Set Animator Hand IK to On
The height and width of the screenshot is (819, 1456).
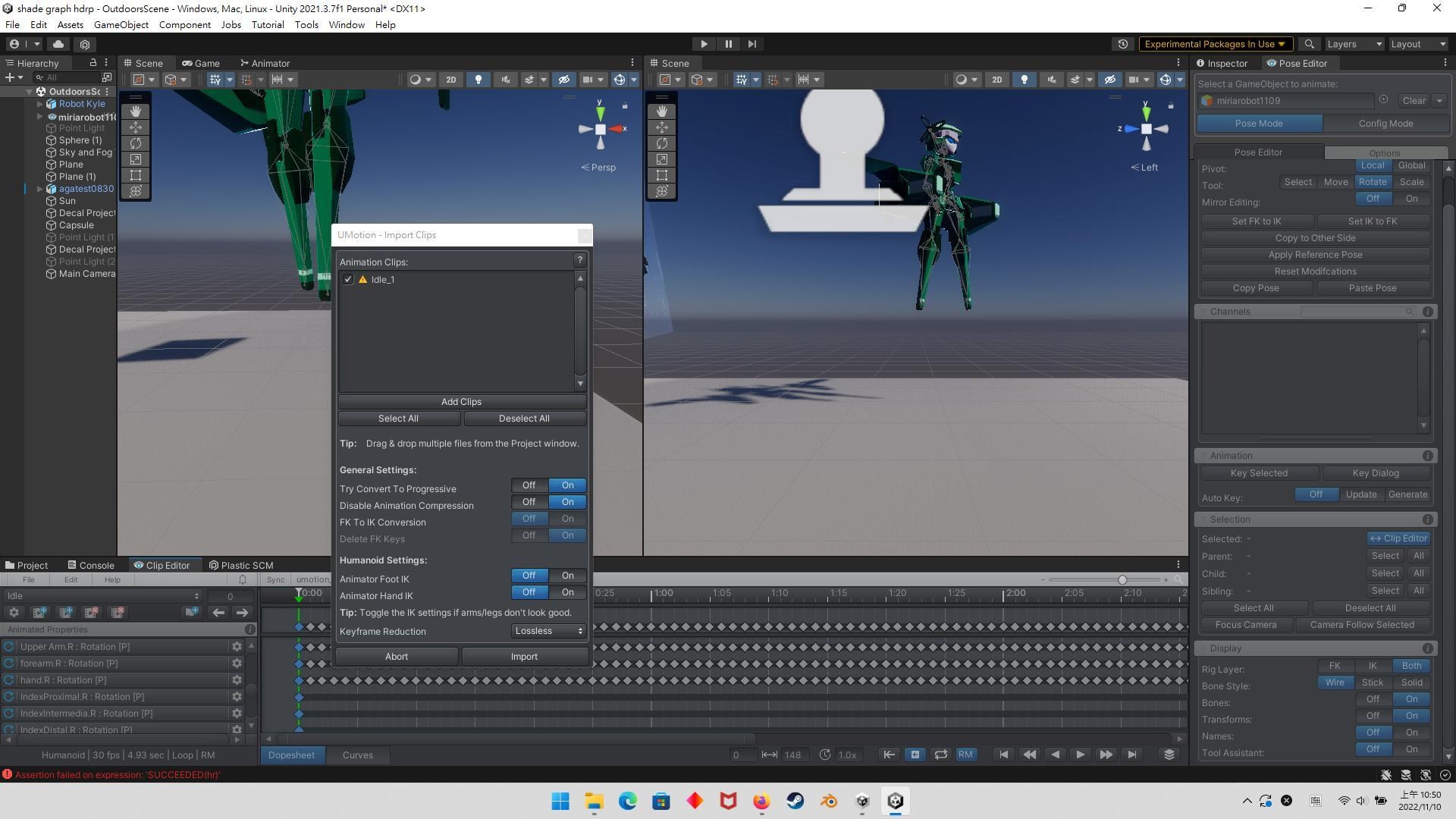567,592
